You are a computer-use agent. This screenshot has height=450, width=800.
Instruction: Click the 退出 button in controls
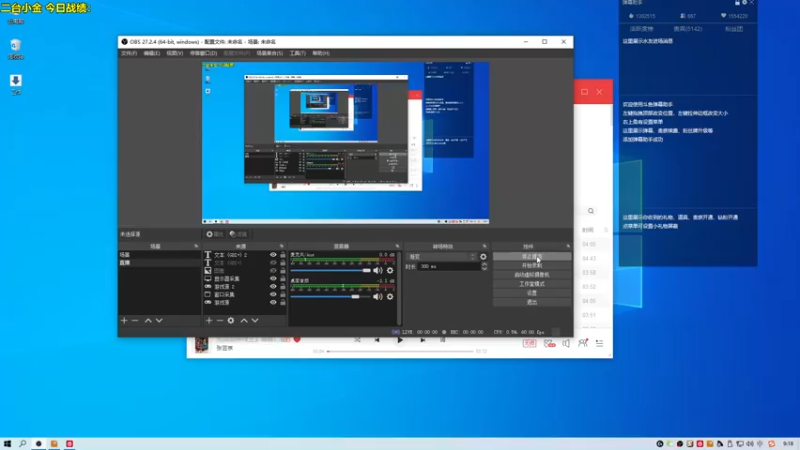click(532, 302)
